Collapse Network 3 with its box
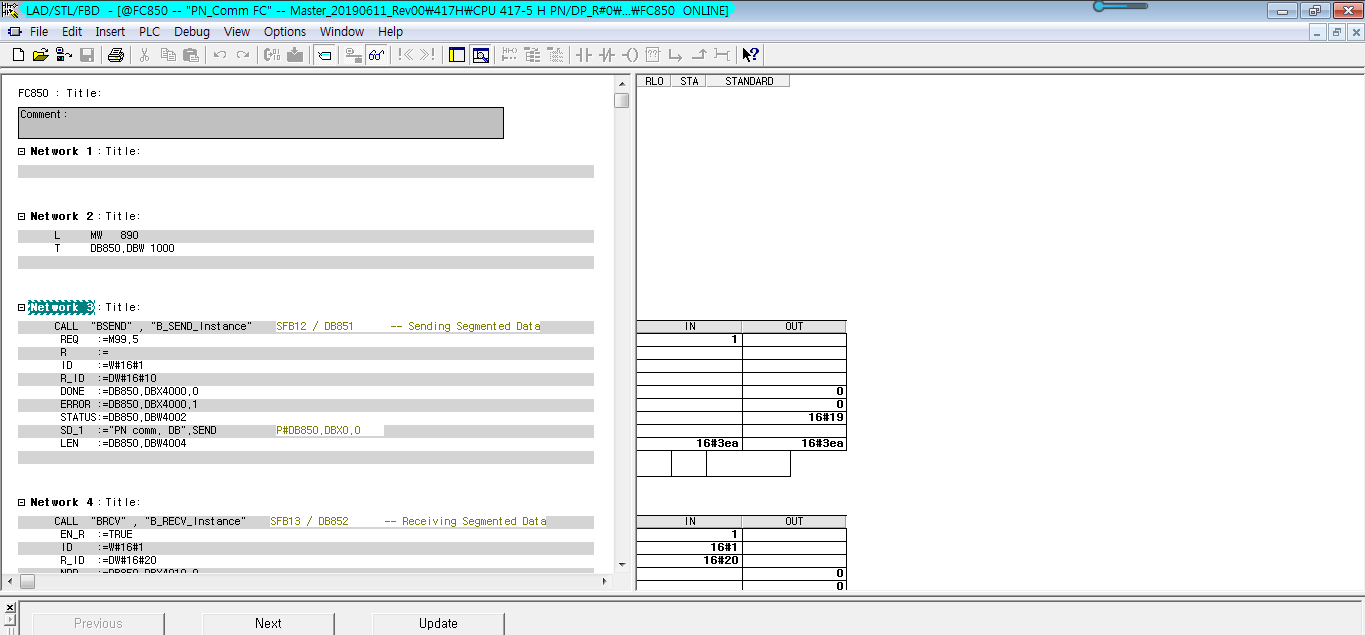The image size is (1365, 635). [x=22, y=307]
